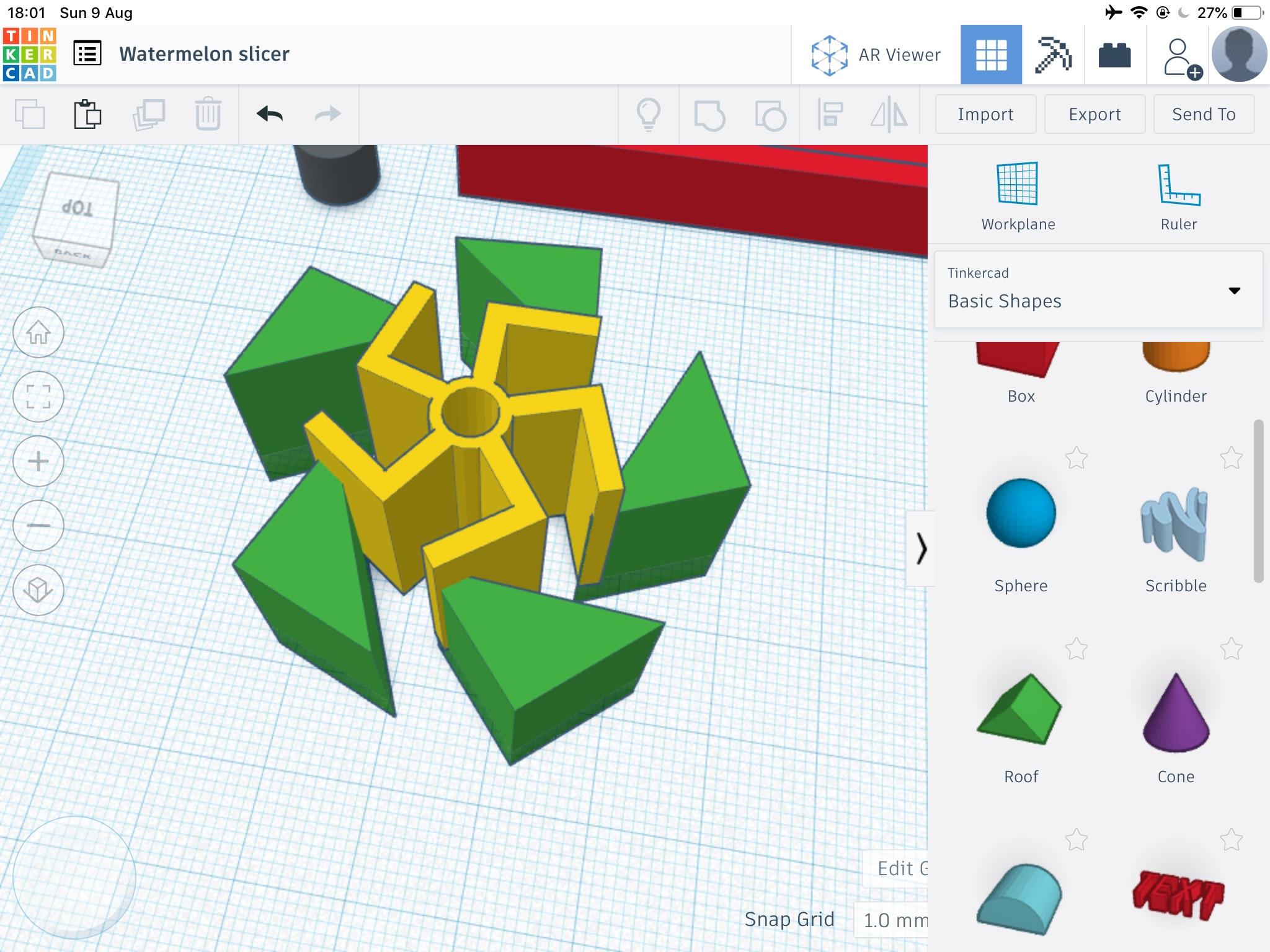
Task: Click the Import button
Action: 985,114
